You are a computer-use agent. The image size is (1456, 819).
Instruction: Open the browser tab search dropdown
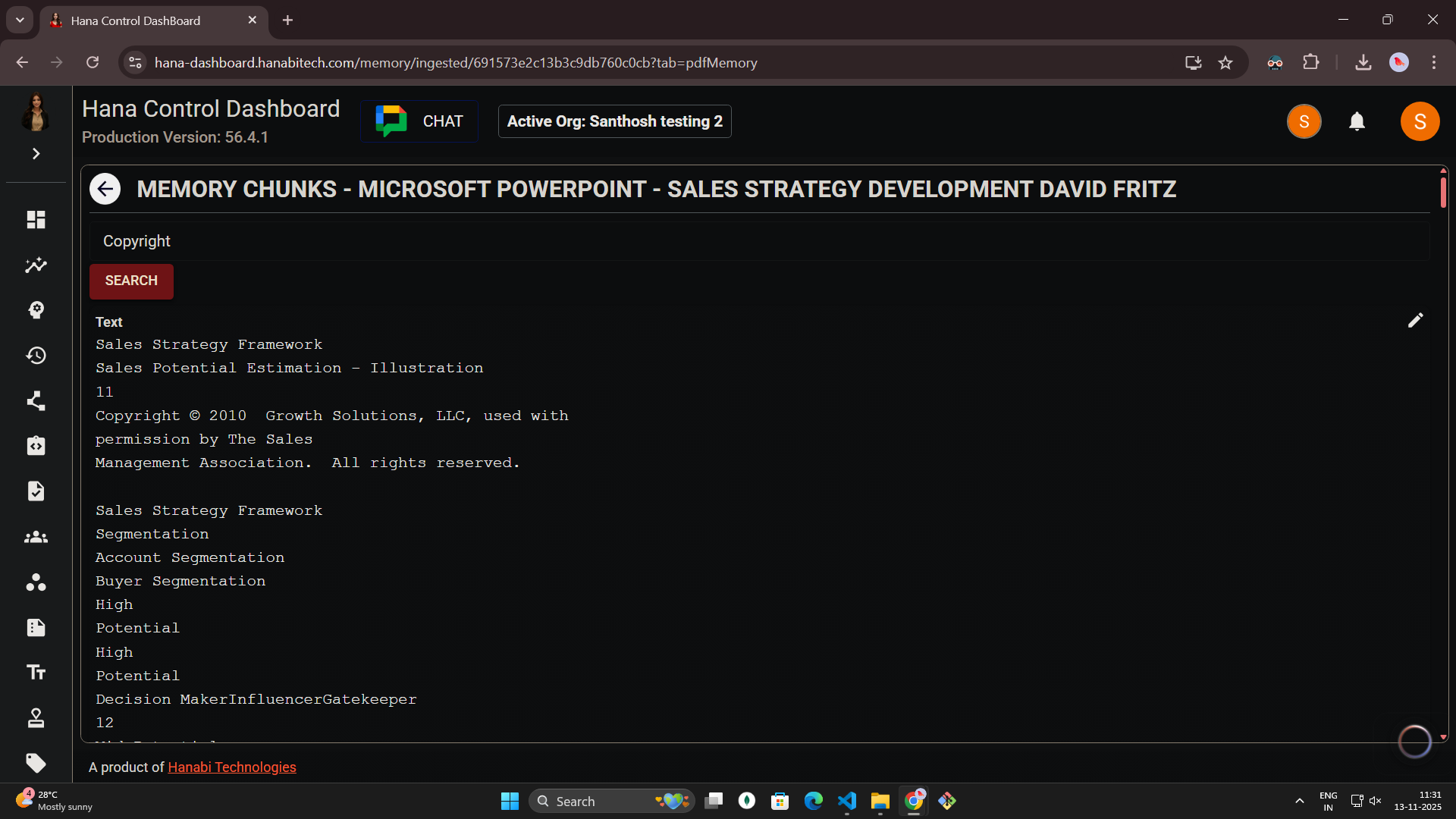19,20
